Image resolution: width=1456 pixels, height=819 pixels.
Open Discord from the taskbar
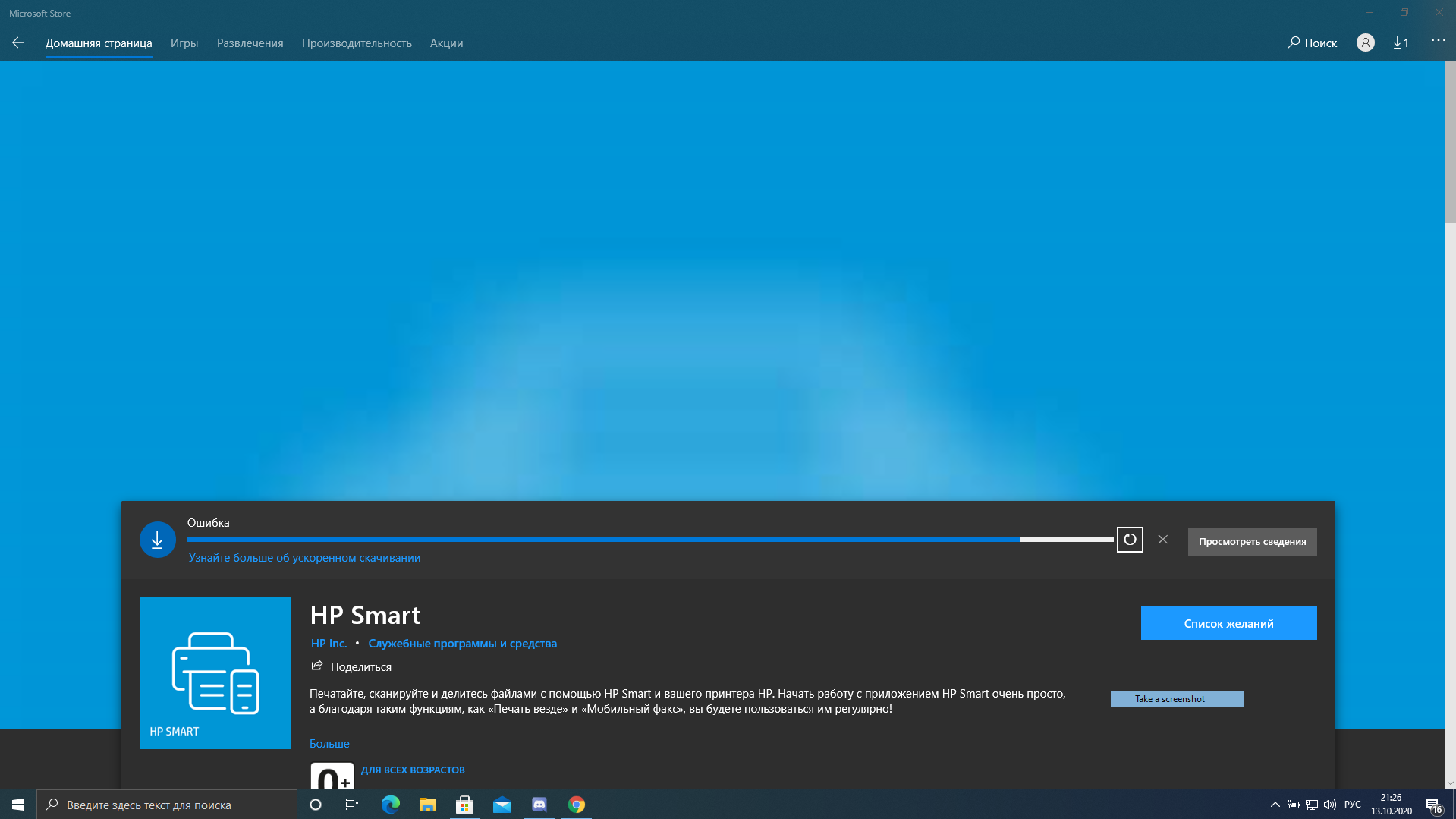tap(539, 805)
